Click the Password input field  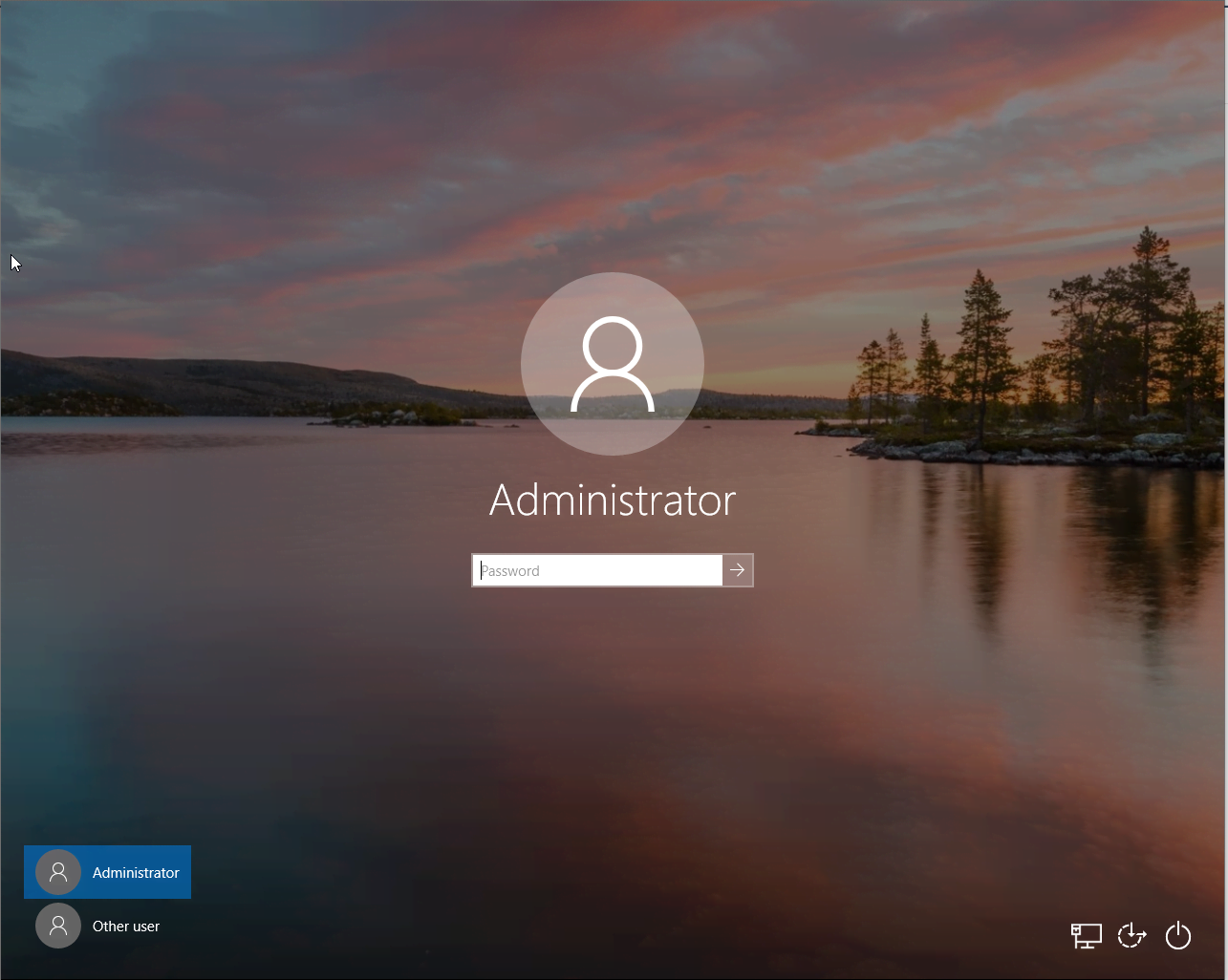point(597,570)
